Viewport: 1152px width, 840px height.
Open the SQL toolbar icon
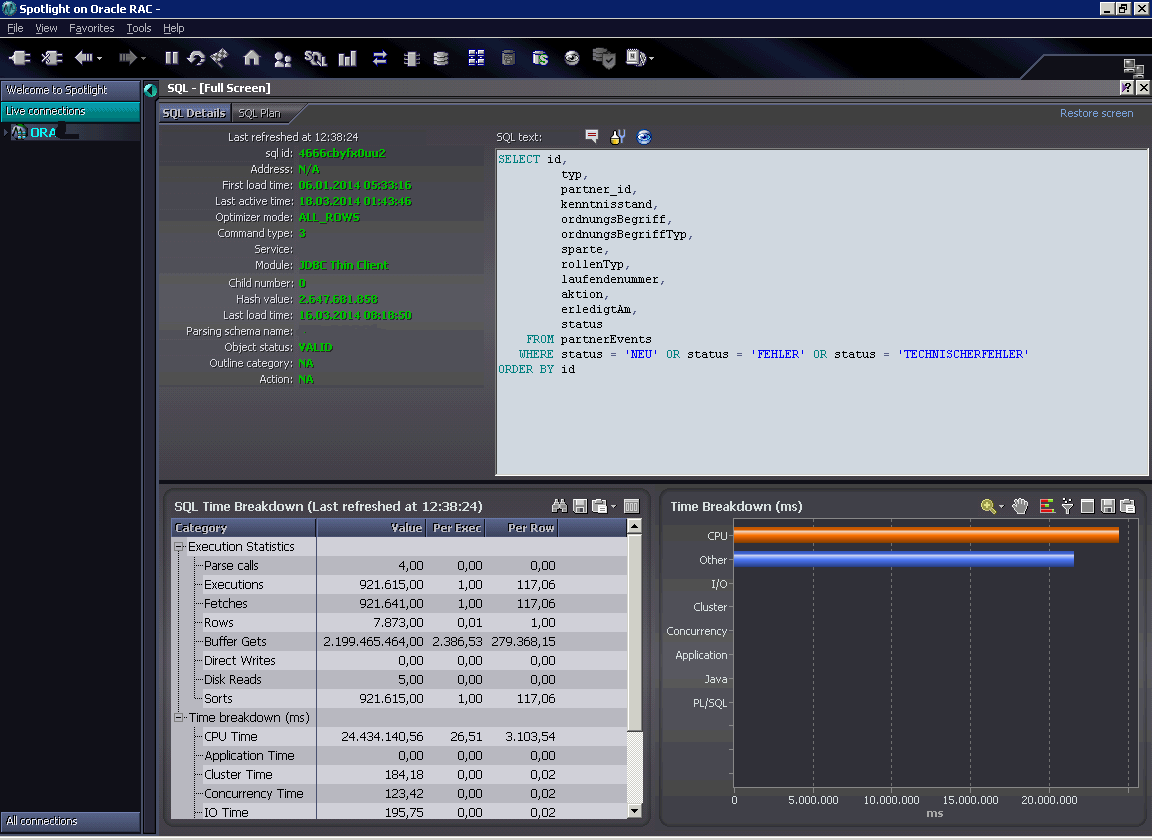[x=315, y=58]
